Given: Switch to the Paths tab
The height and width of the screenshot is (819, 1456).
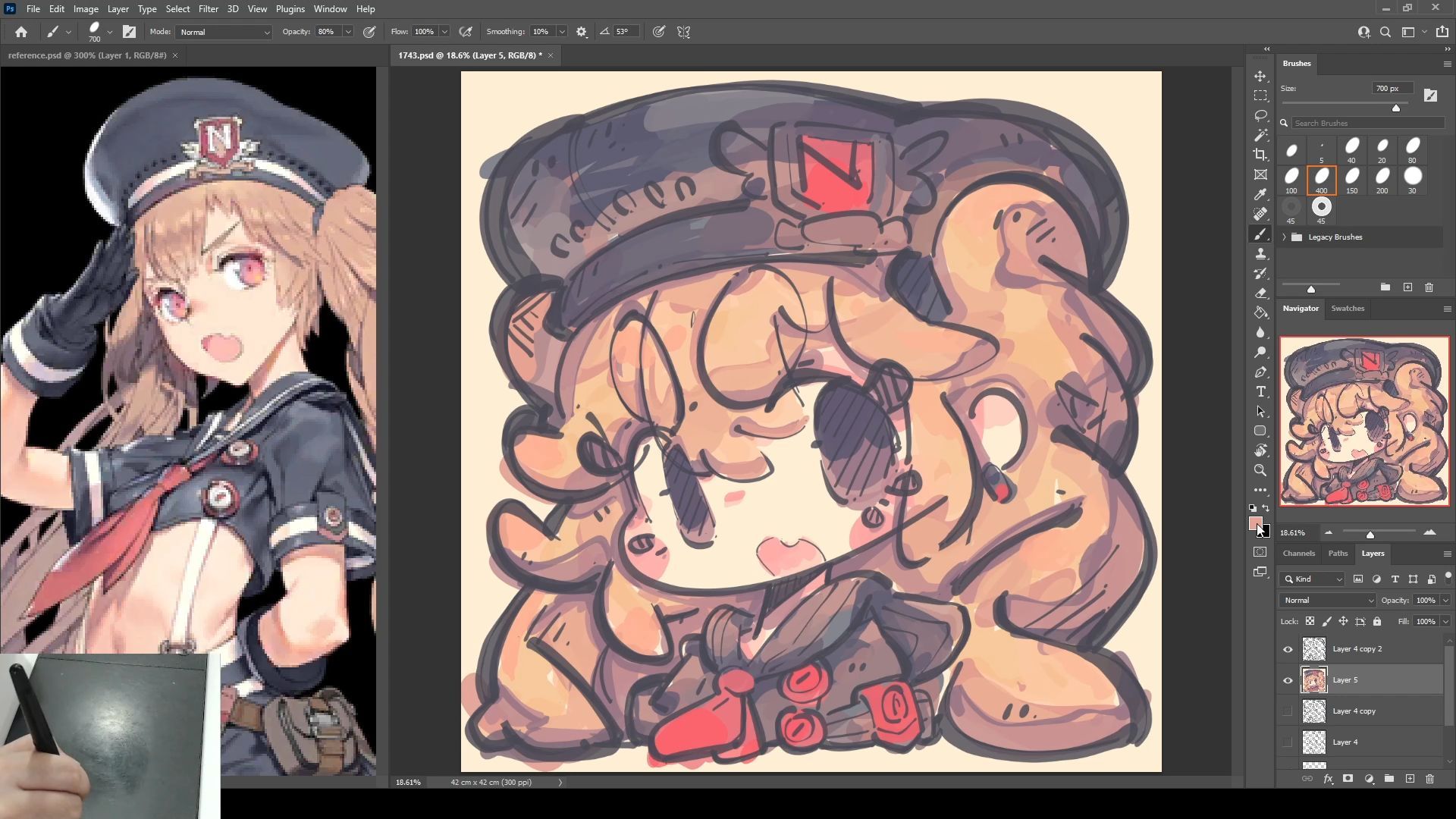Looking at the screenshot, I should click(1338, 553).
